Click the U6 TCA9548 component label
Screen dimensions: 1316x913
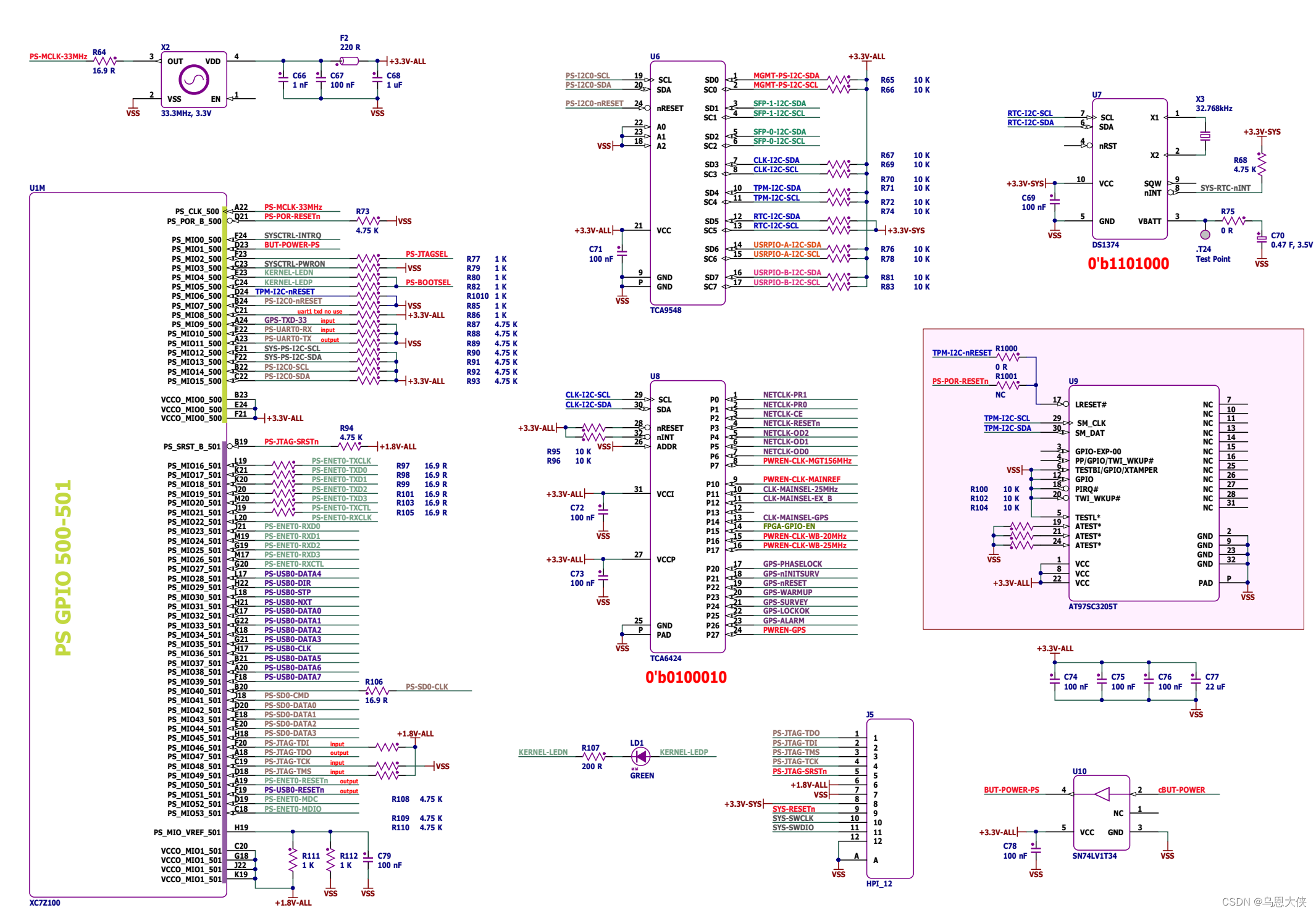click(665, 311)
